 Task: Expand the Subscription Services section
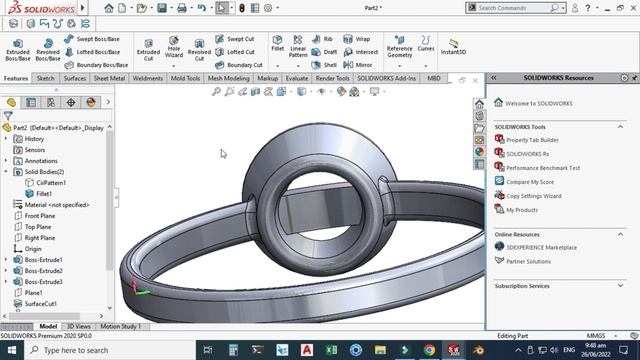point(620,286)
